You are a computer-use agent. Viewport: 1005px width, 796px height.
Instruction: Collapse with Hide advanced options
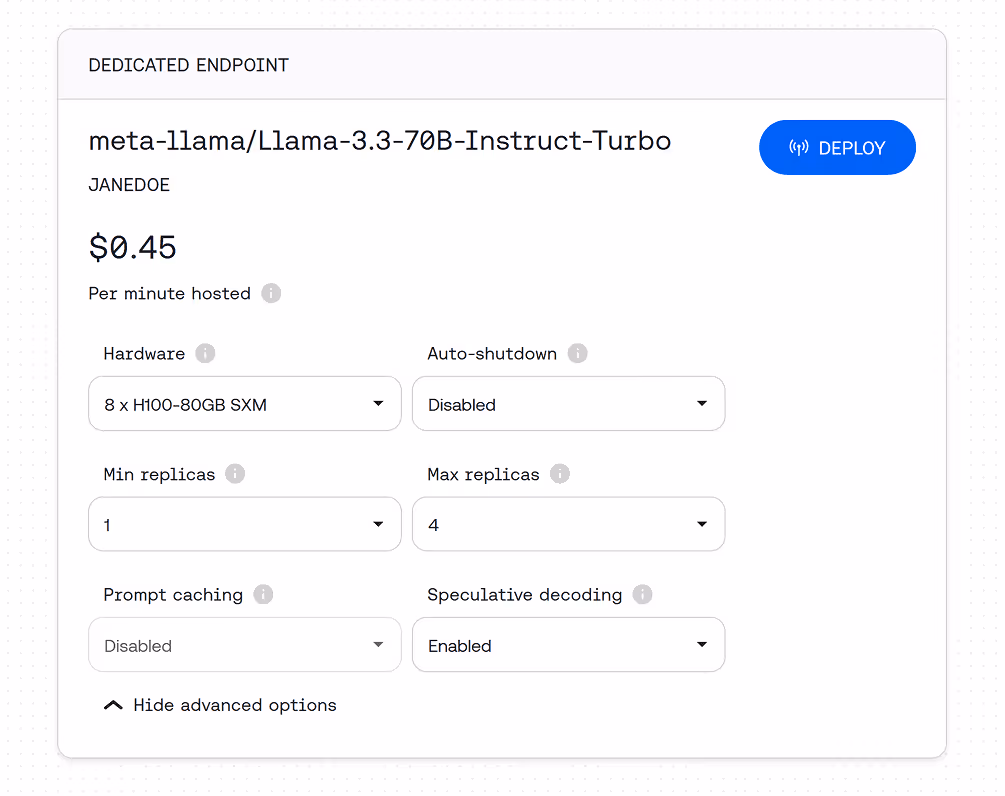pyautogui.click(x=220, y=705)
